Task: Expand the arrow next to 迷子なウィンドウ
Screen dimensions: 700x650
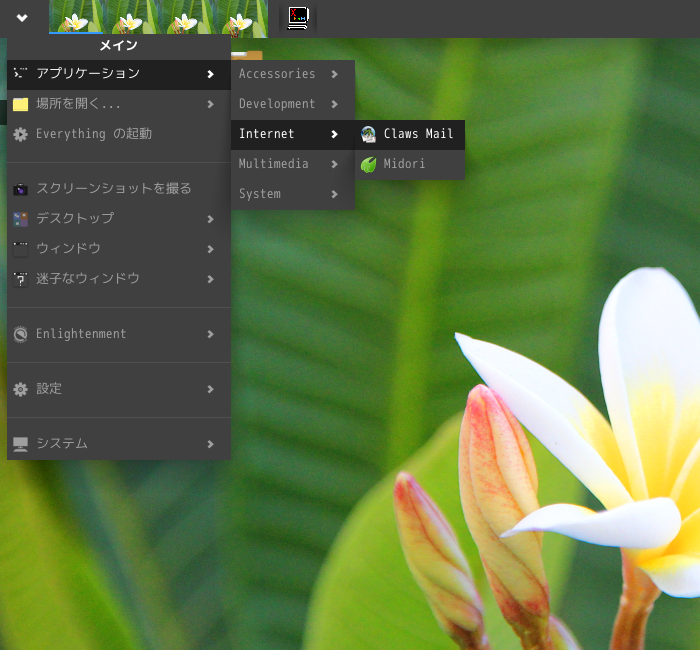Action: click(x=210, y=279)
